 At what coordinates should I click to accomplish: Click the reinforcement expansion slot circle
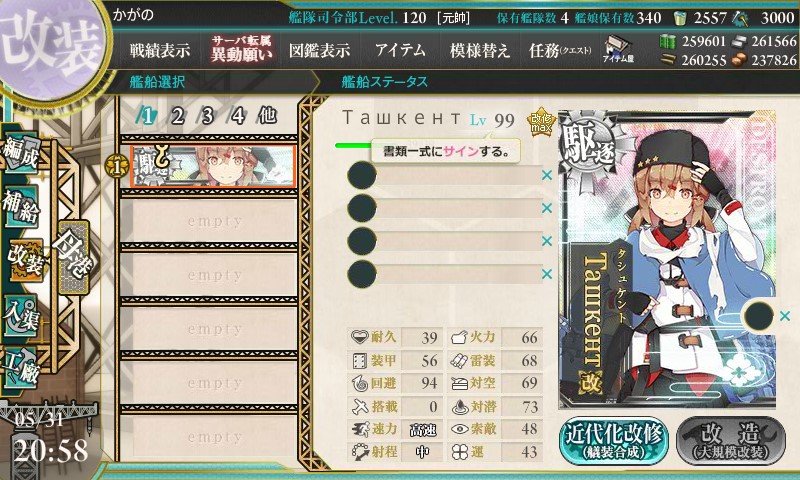point(759,316)
